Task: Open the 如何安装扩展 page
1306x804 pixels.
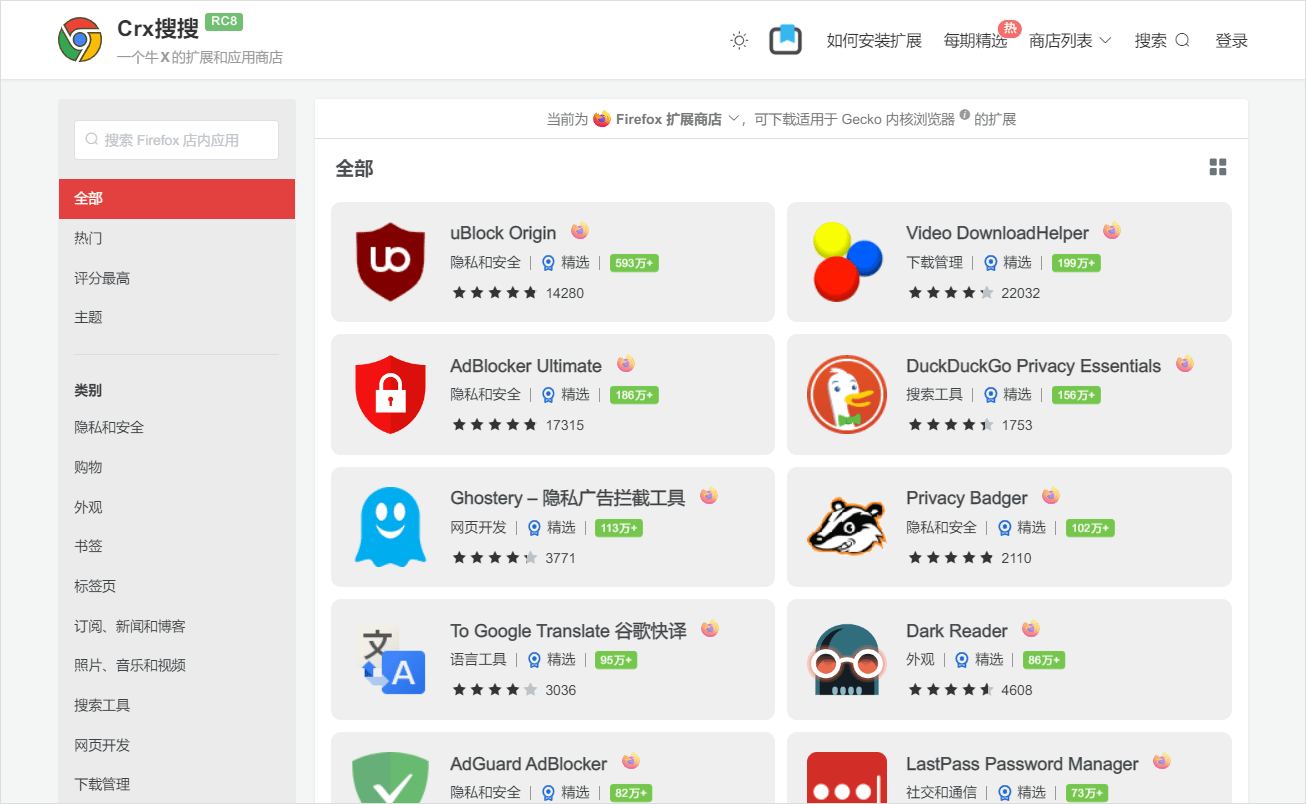Action: 874,41
